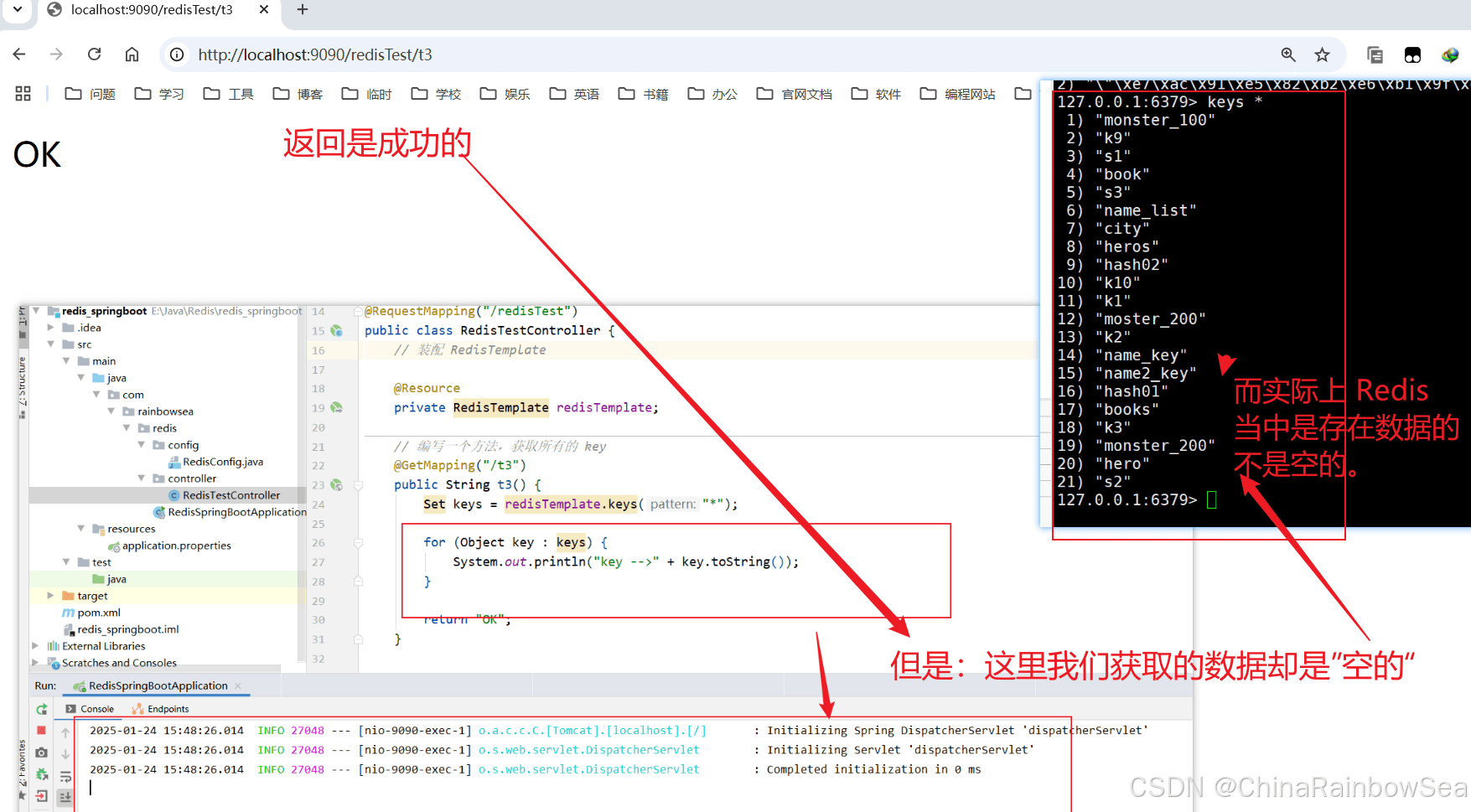Click the Spring bean gutter icon on line 15
The width and height of the screenshot is (1471, 812).
click(x=336, y=331)
